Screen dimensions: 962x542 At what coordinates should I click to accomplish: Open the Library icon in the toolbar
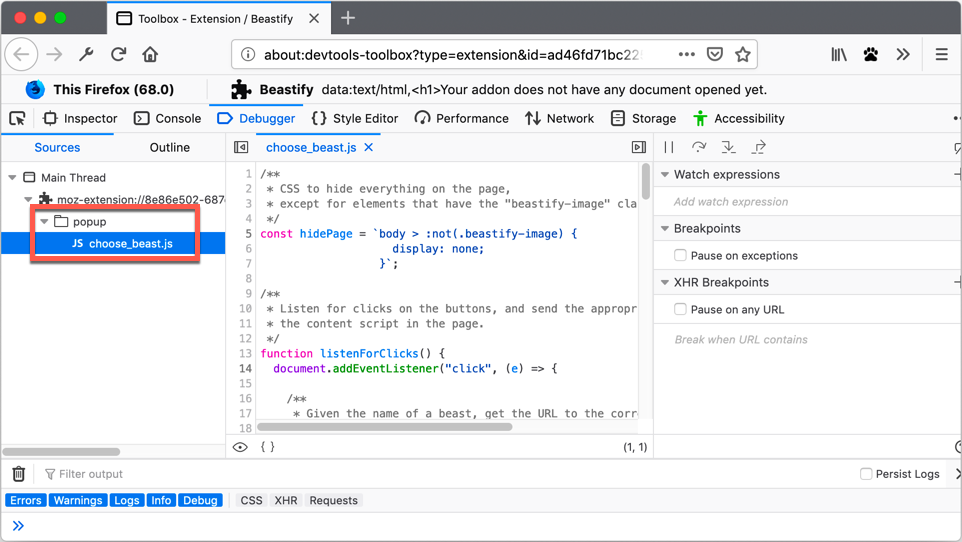[839, 55]
